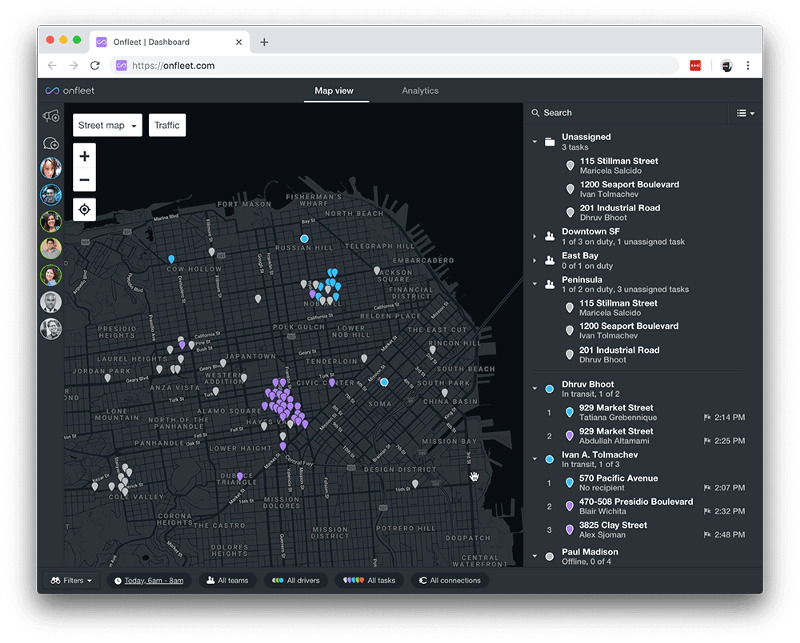Screen dimensions: 800x643
Task: Click the first driver avatar in sidebar
Action: [x=51, y=168]
